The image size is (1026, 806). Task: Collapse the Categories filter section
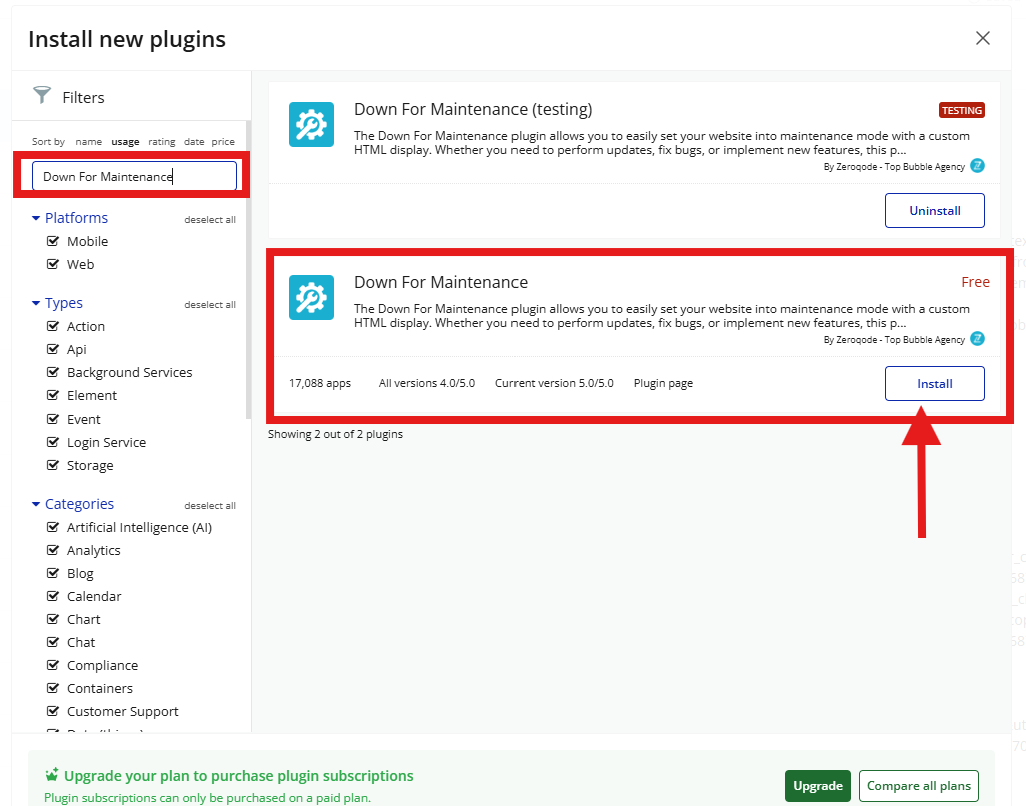(36, 504)
